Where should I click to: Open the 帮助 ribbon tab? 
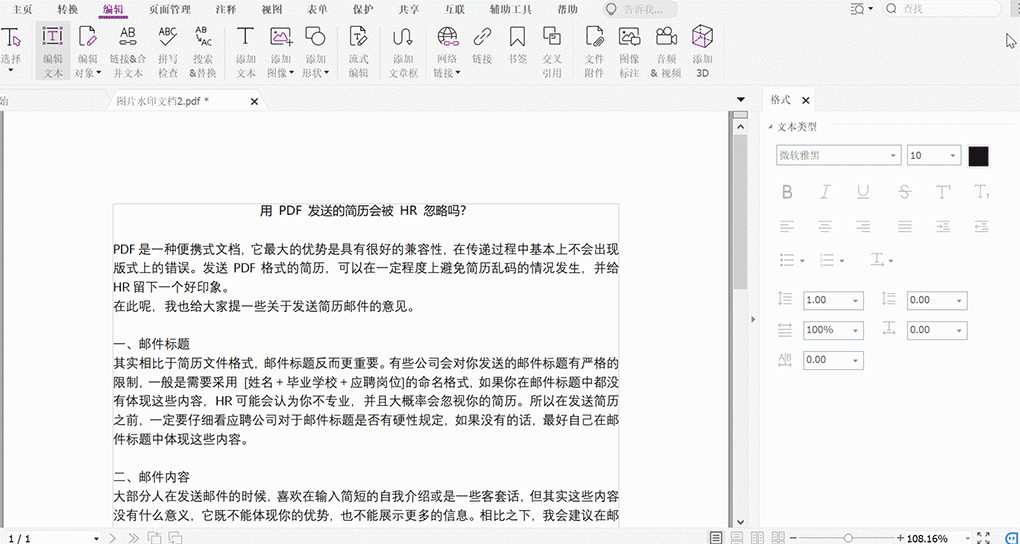(567, 9)
